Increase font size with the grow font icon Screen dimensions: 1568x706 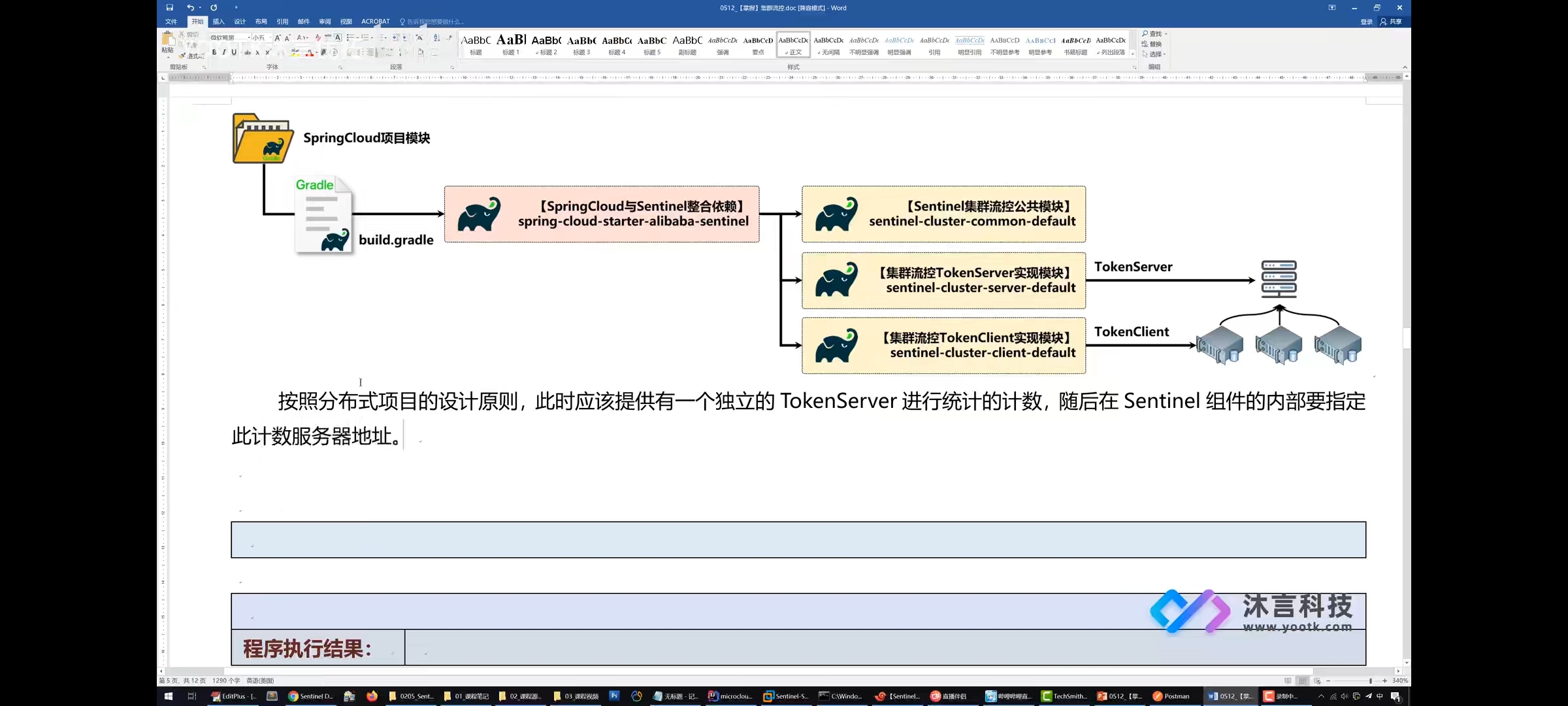[x=278, y=38]
